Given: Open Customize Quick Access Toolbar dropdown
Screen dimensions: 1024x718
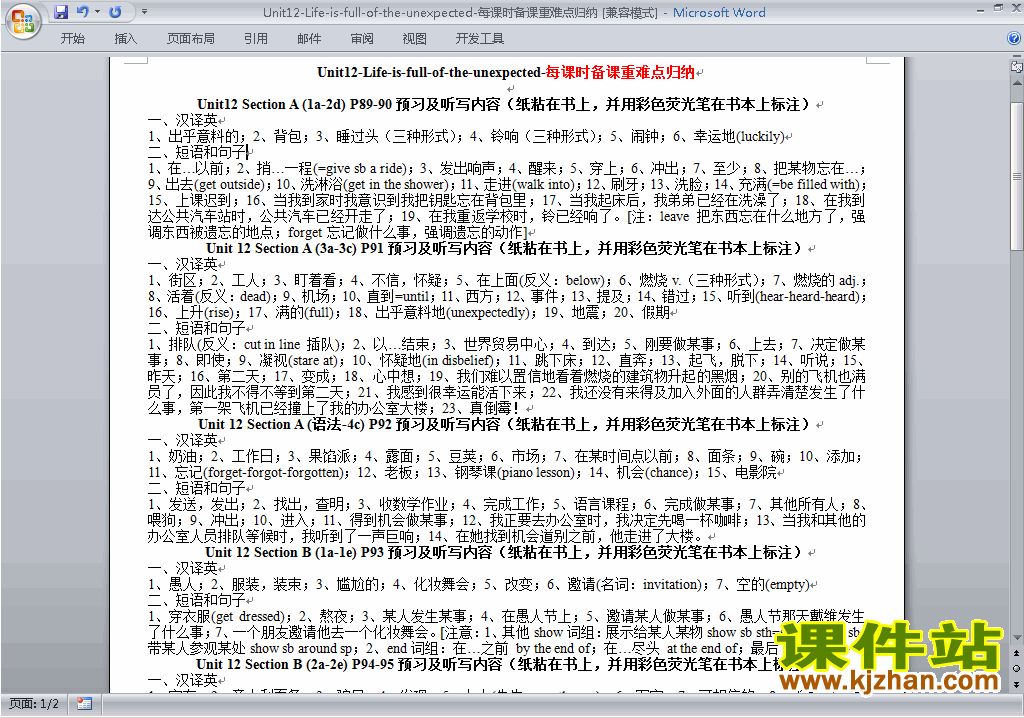Looking at the screenshot, I should (144, 12).
